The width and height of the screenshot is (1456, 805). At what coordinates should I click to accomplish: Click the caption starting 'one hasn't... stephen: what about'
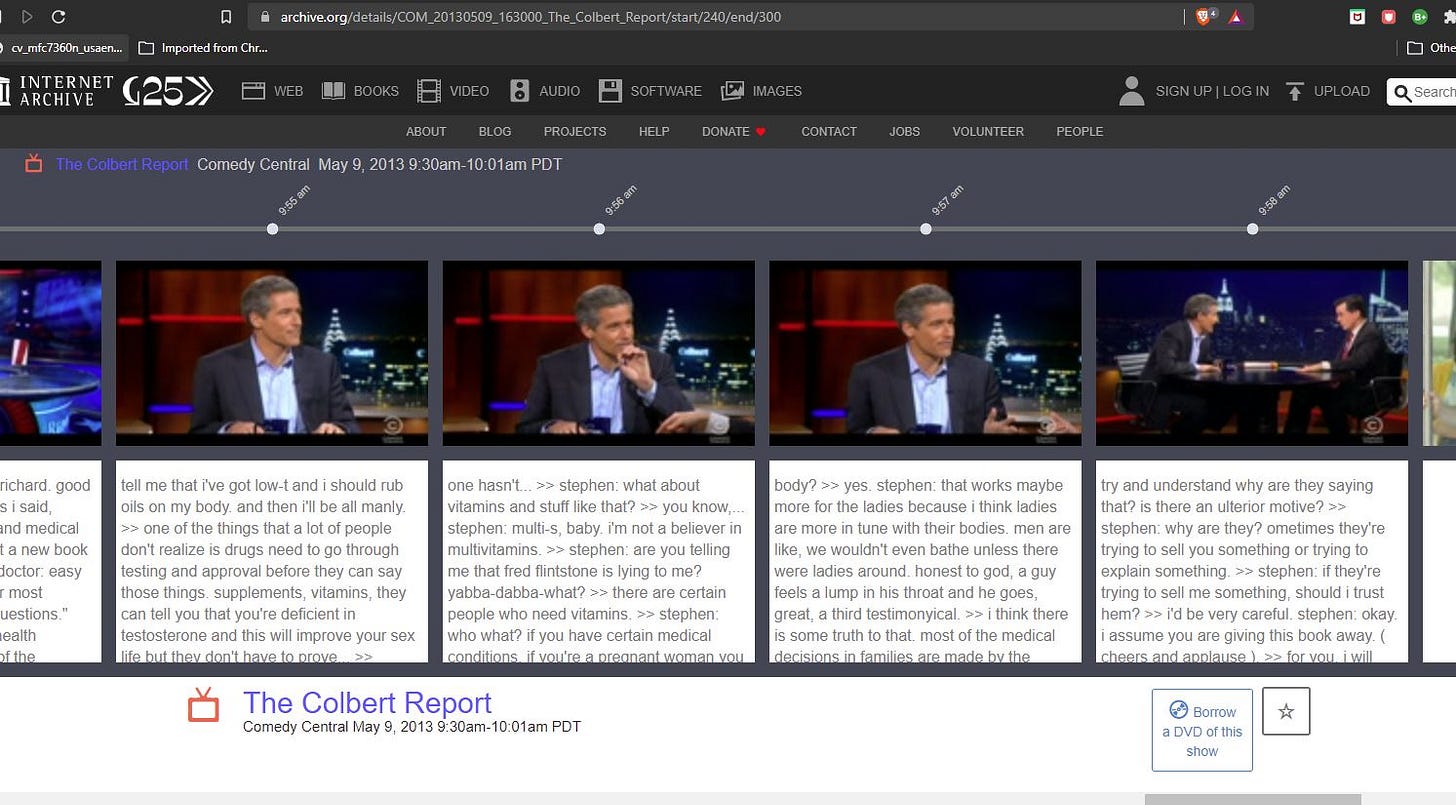599,561
